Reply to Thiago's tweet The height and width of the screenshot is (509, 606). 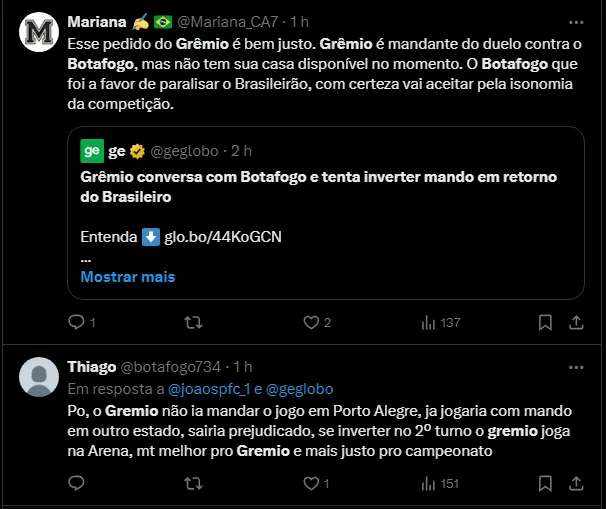76,484
